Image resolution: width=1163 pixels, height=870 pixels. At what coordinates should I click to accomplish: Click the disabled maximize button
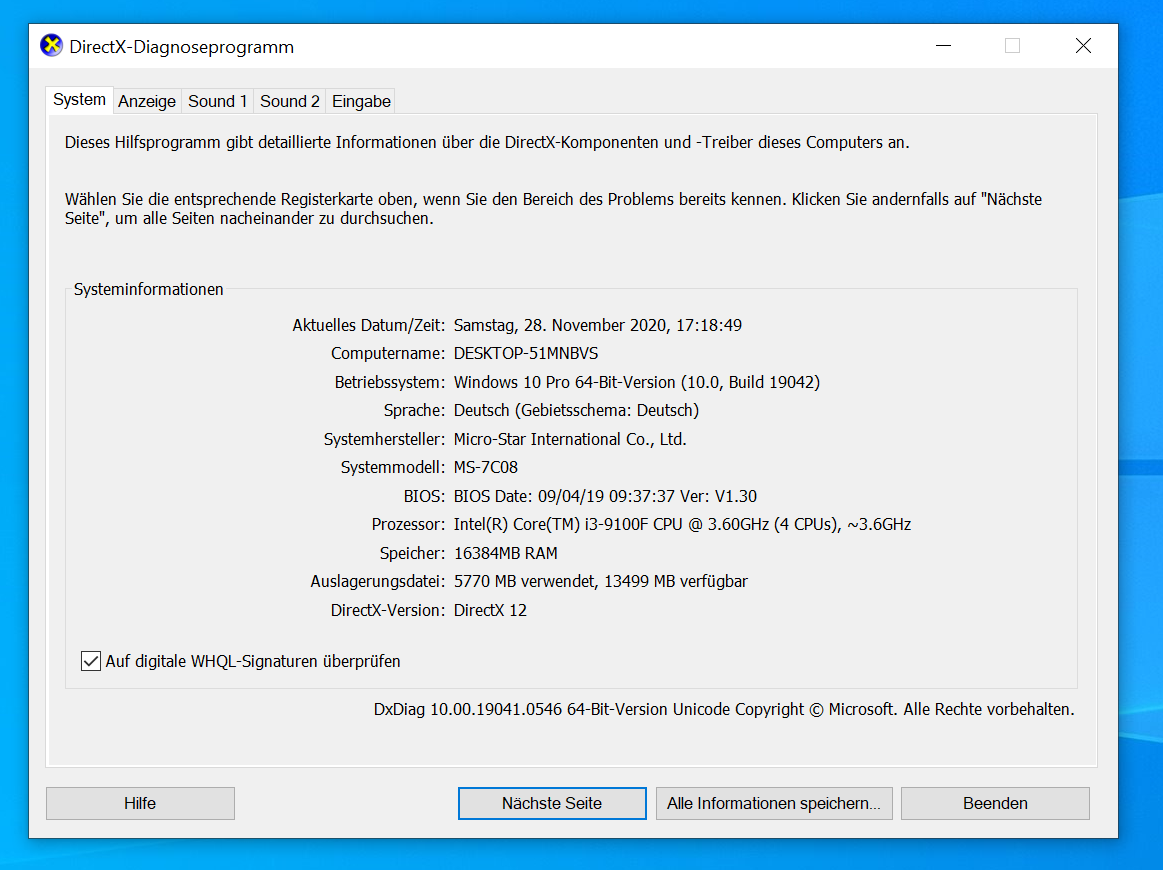[1012, 46]
